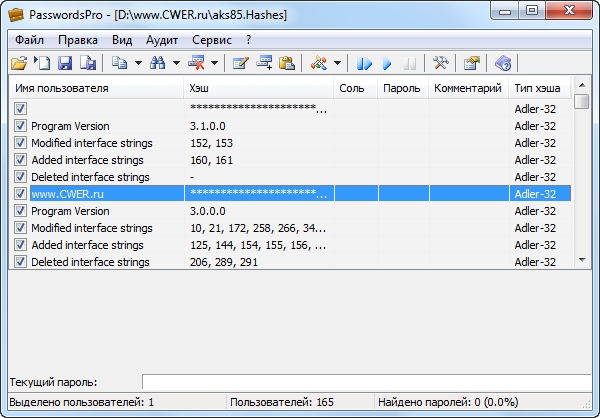Screen dimensions: 600x418
Task: Click the help book question-mark icon
Action: (x=503, y=63)
